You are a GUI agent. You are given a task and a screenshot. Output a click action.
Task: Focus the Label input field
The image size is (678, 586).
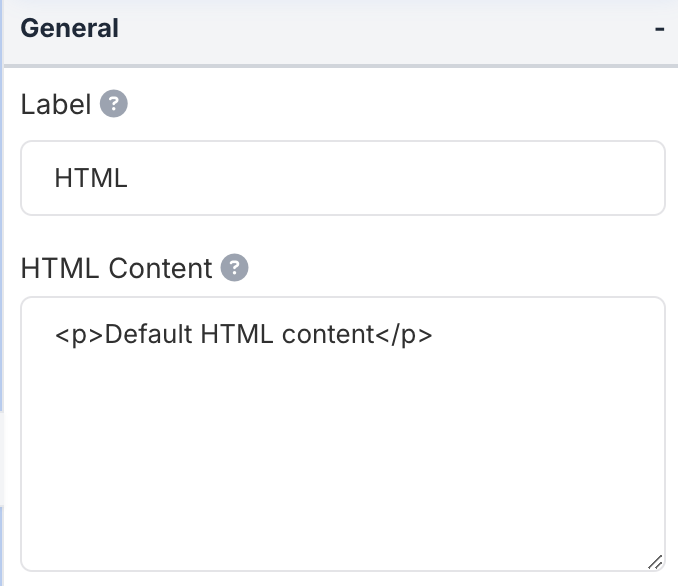[x=342, y=178]
